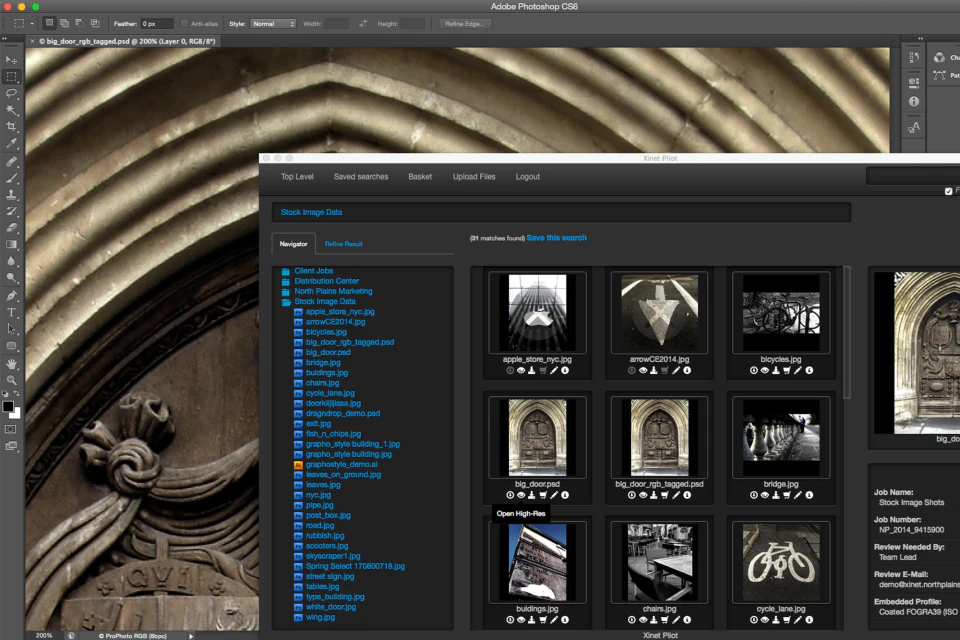Open the Channels panel icon

[939, 58]
